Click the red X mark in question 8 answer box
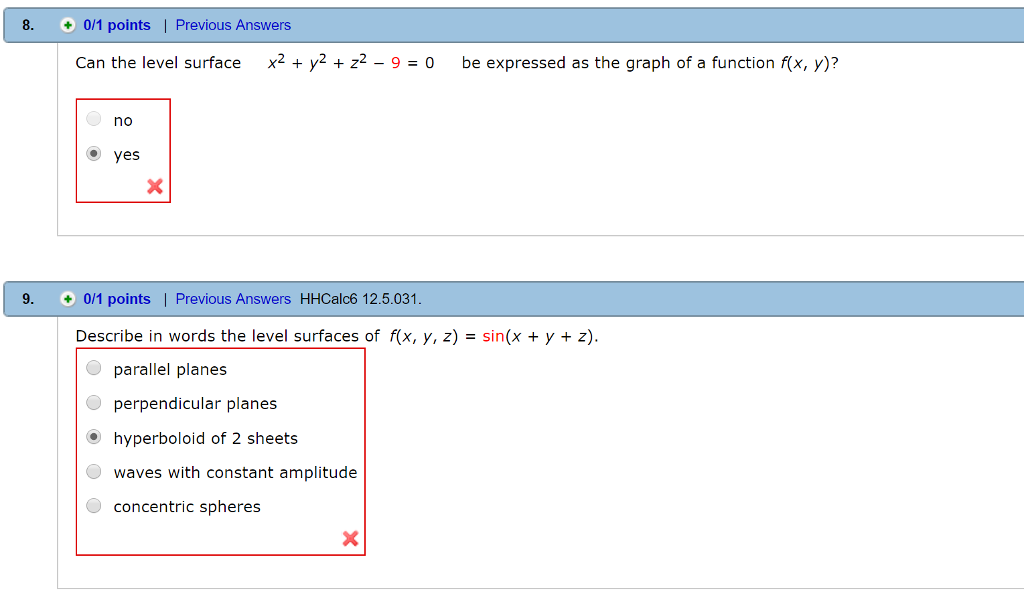Image resolution: width=1024 pixels, height=616 pixels. pos(155,186)
